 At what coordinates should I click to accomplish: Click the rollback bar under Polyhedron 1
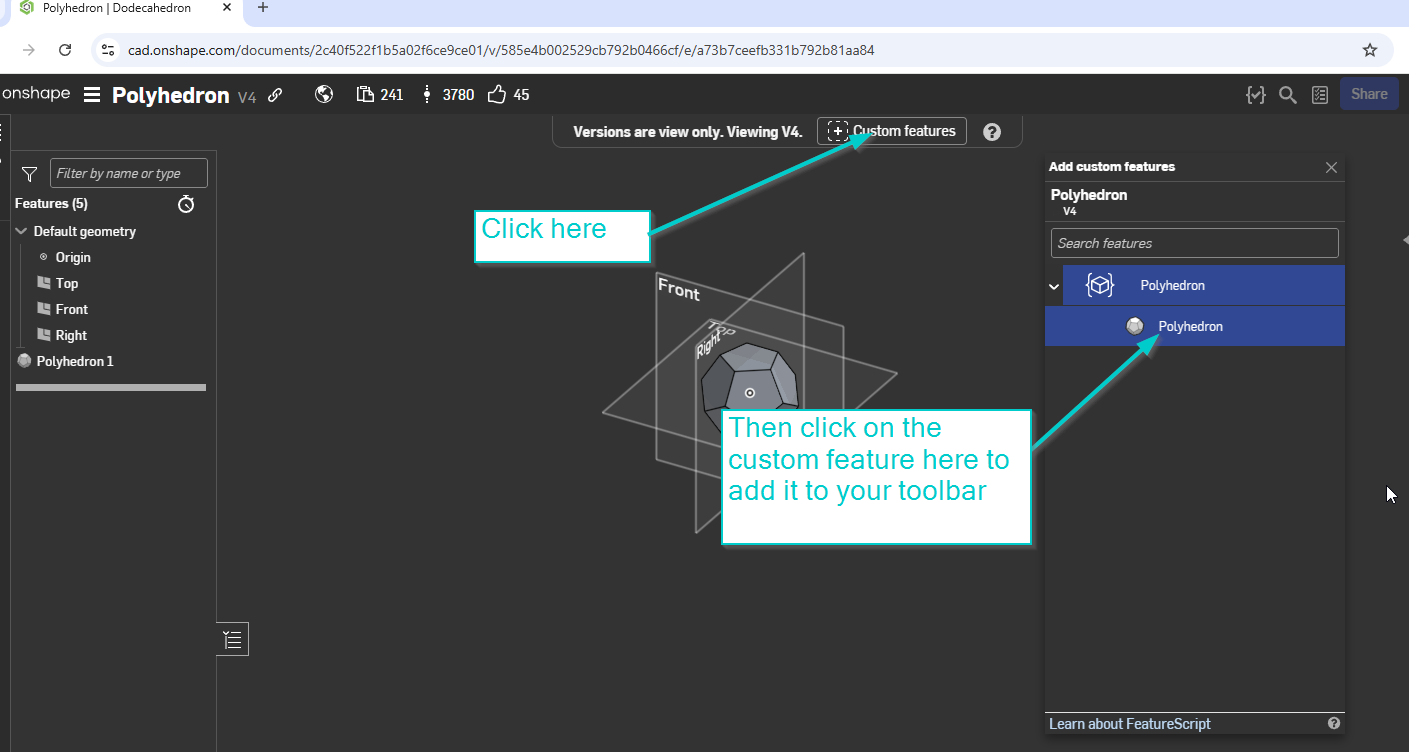point(111,387)
